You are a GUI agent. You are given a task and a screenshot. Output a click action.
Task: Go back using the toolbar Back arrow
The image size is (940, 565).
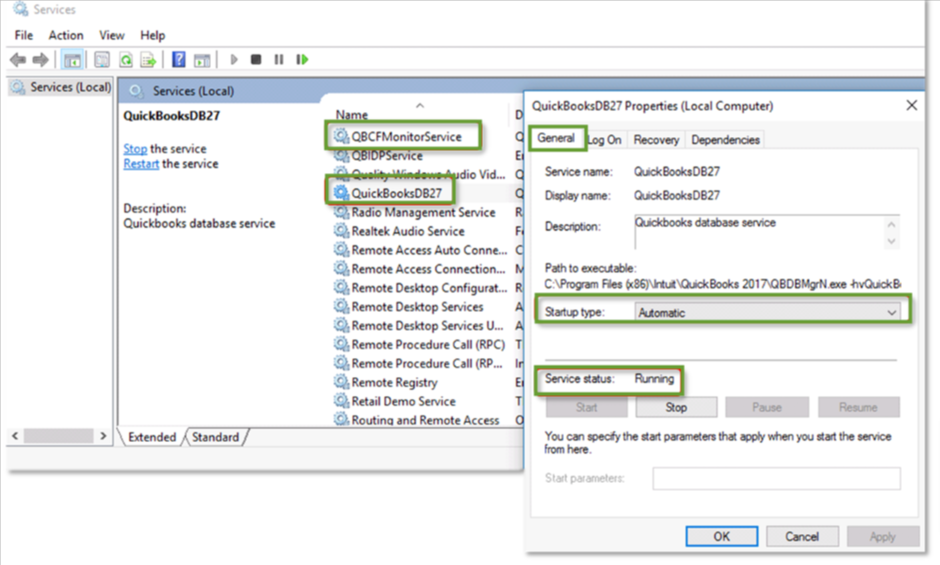click(x=18, y=59)
